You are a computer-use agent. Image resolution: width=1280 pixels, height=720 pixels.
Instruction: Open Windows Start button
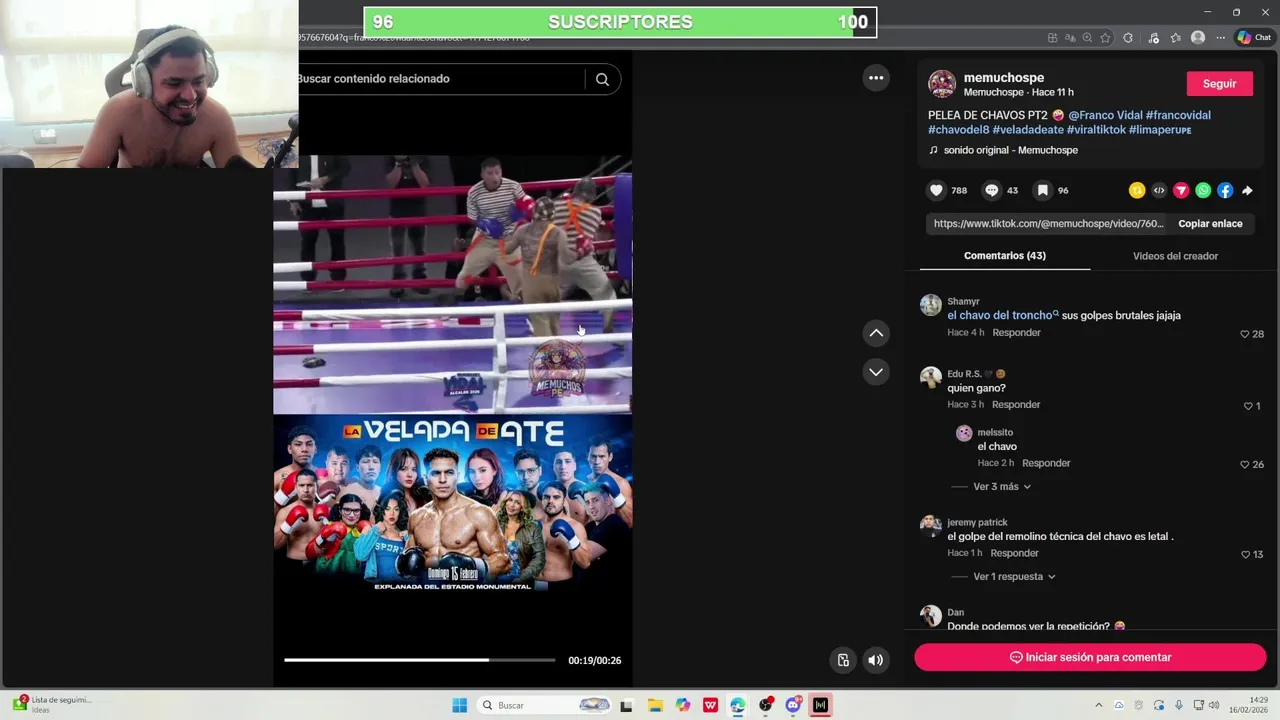[459, 705]
